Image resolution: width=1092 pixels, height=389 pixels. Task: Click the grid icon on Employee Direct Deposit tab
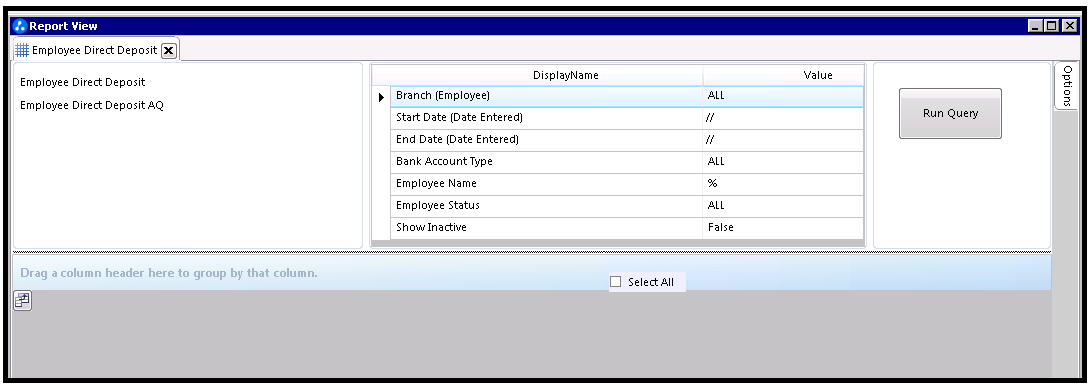click(22, 50)
